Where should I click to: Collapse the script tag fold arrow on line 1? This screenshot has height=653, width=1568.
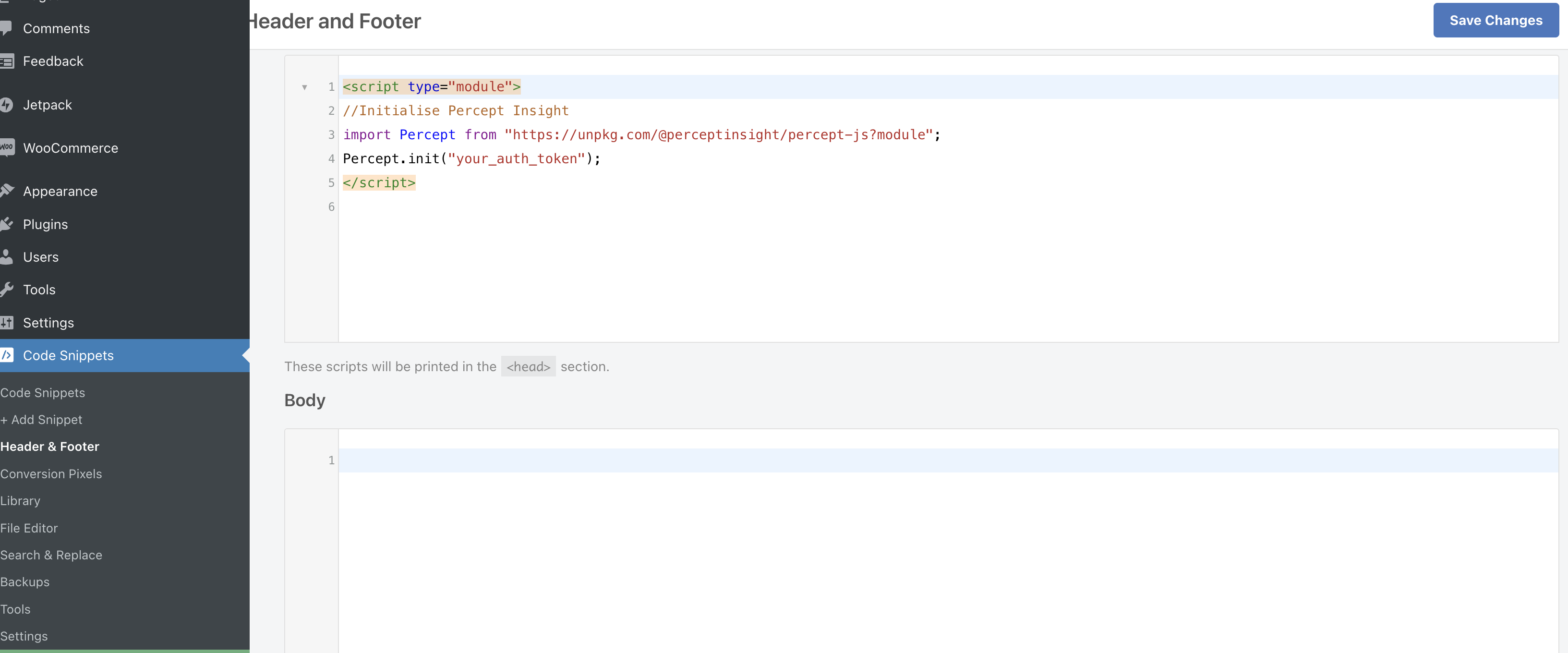[304, 87]
